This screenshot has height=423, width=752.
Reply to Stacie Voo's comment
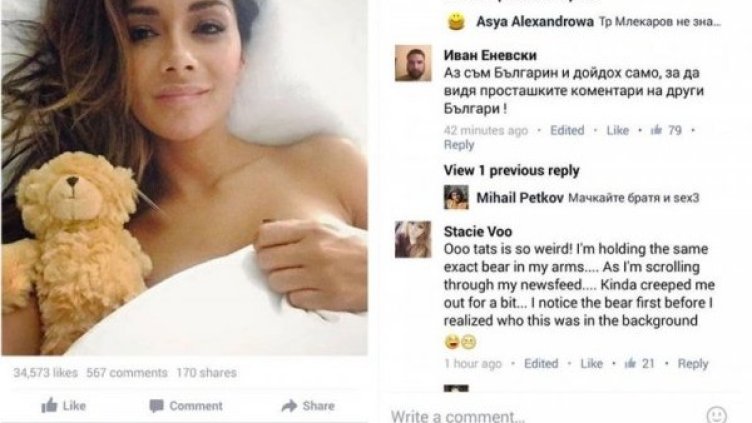(693, 364)
